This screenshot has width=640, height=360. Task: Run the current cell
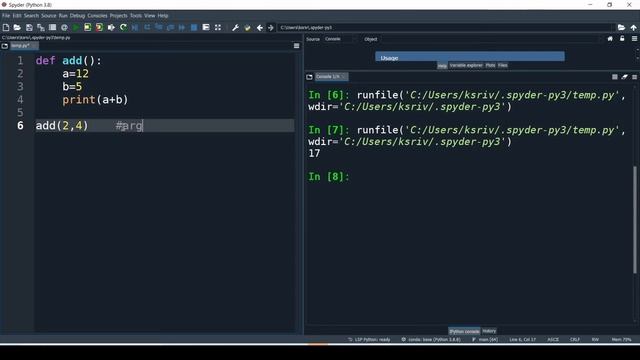87,27
